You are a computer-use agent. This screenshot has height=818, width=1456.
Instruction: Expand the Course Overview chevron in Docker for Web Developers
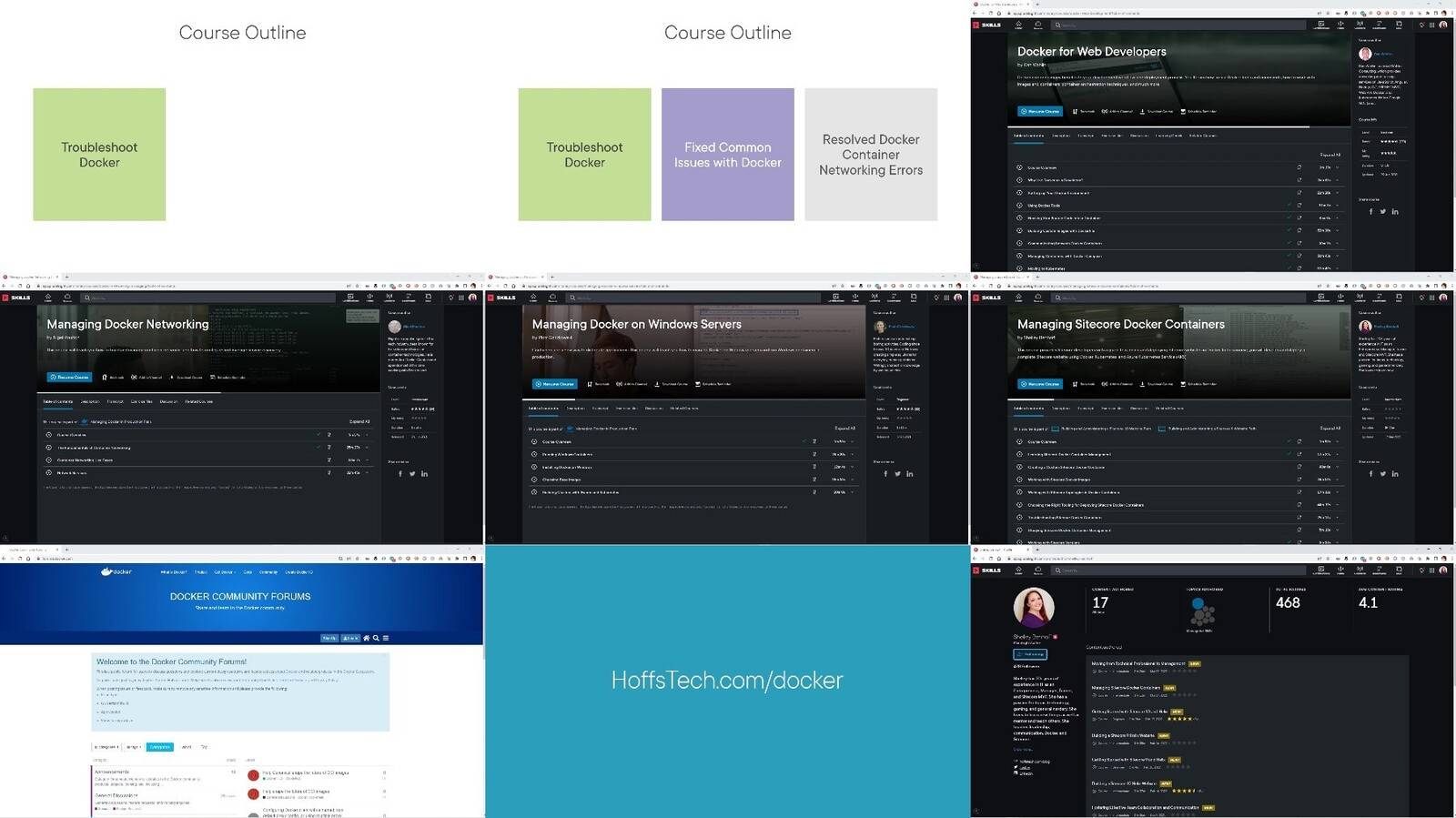[1337, 167]
